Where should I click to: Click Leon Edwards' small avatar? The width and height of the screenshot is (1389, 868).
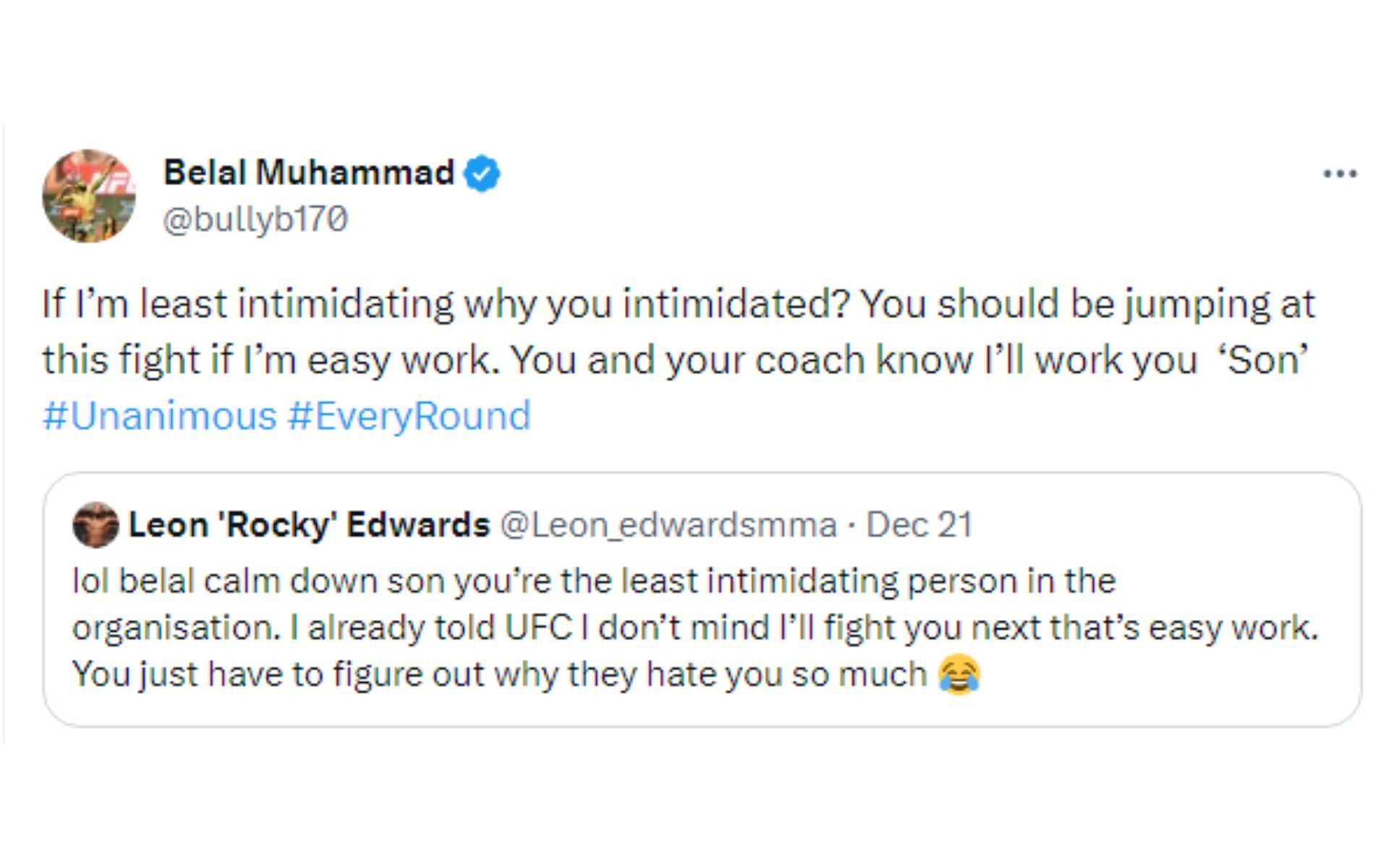[95, 525]
